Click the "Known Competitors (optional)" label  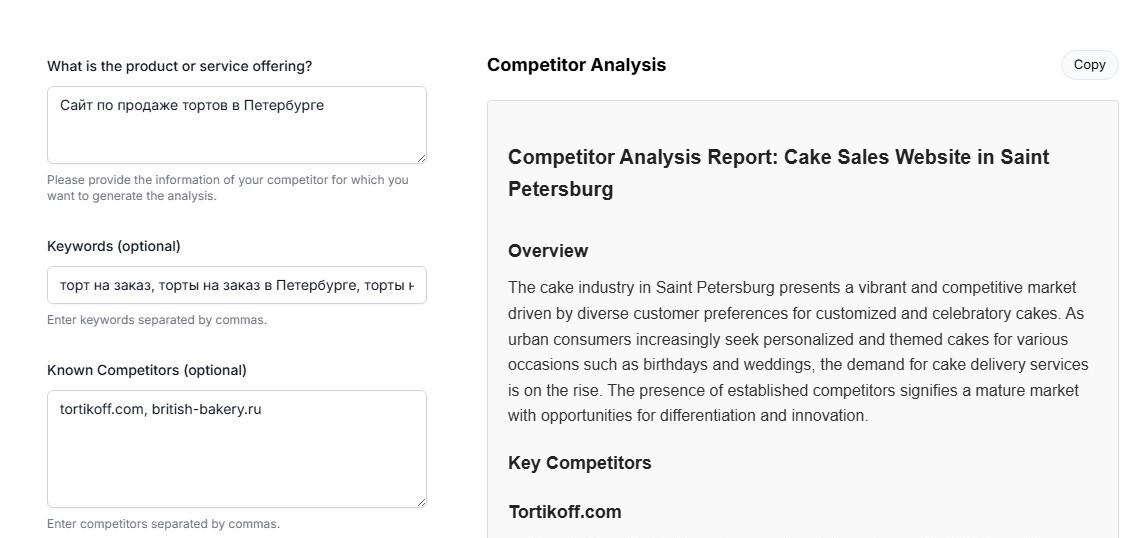point(147,370)
